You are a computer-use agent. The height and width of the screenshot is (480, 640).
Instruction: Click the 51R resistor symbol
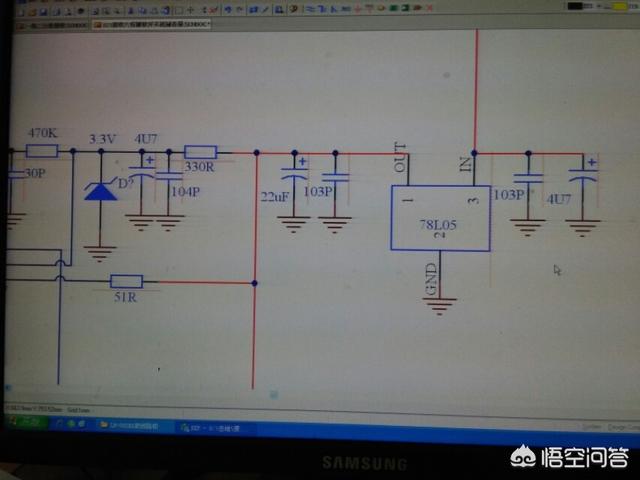pos(125,282)
